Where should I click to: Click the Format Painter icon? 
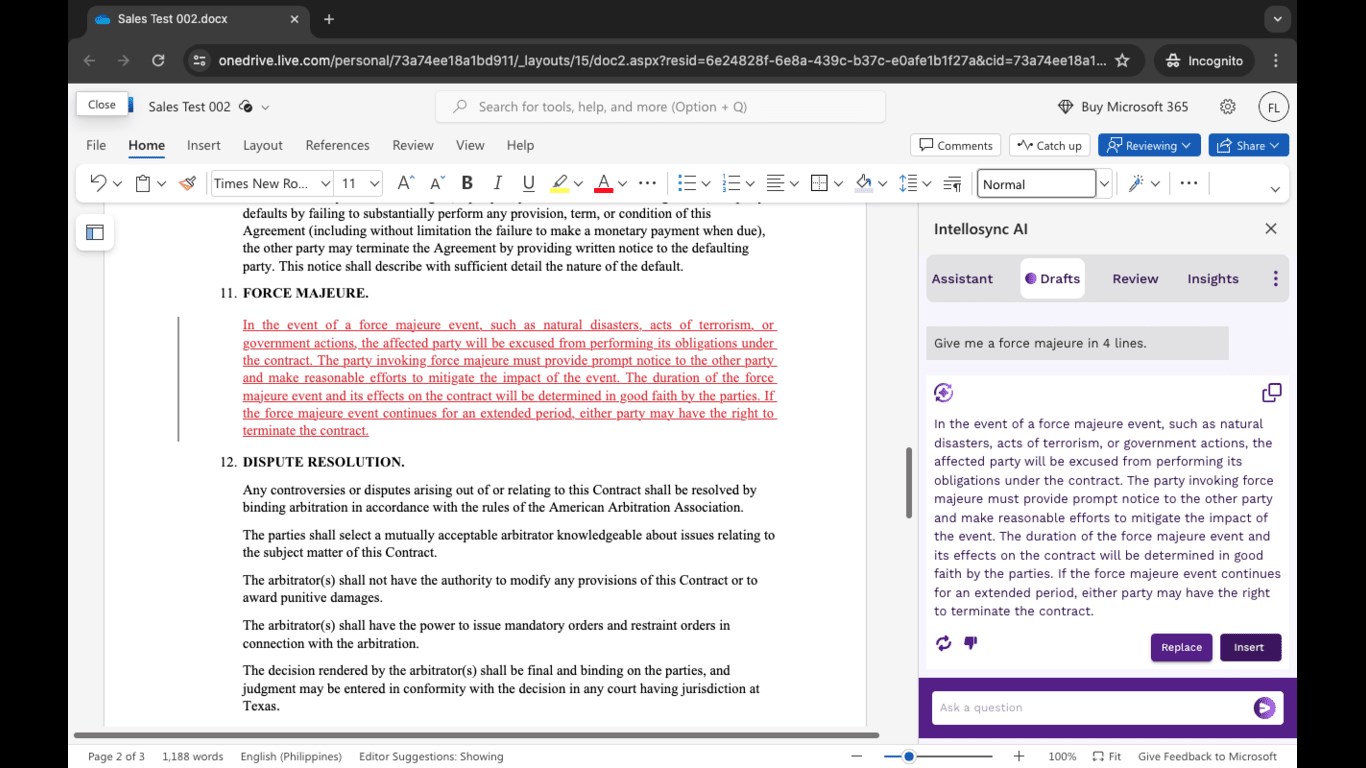(187, 183)
